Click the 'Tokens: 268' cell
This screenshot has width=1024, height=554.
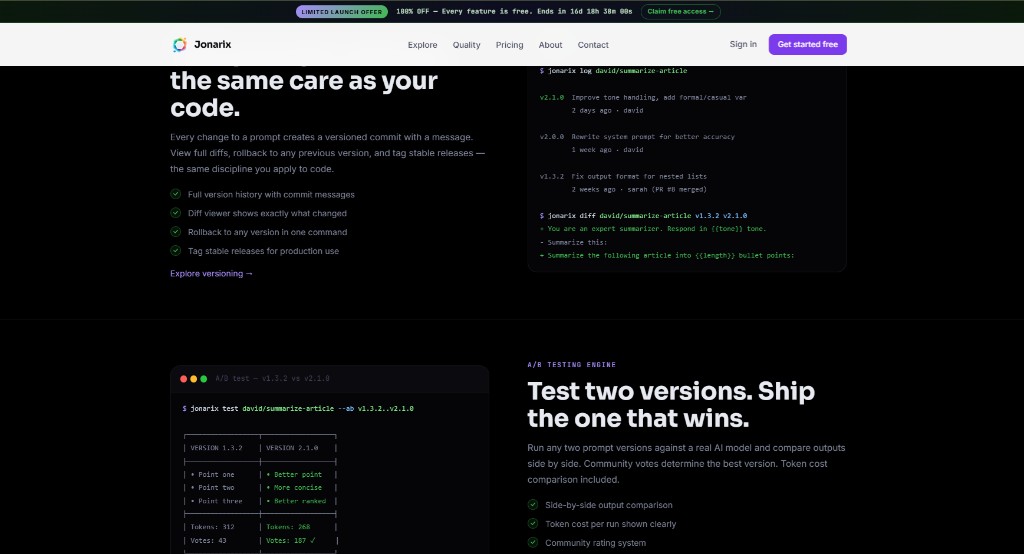(288, 527)
